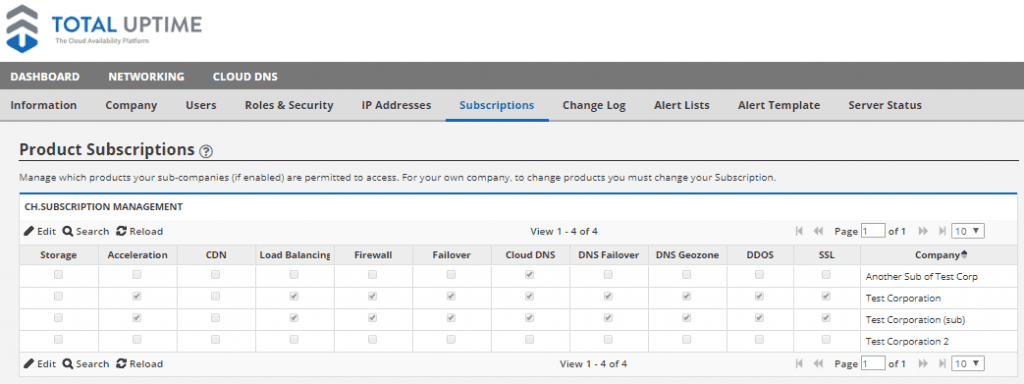The image size is (1024, 384).
Task: Open the DASHBOARD menu
Action: pyautogui.click(x=45, y=77)
